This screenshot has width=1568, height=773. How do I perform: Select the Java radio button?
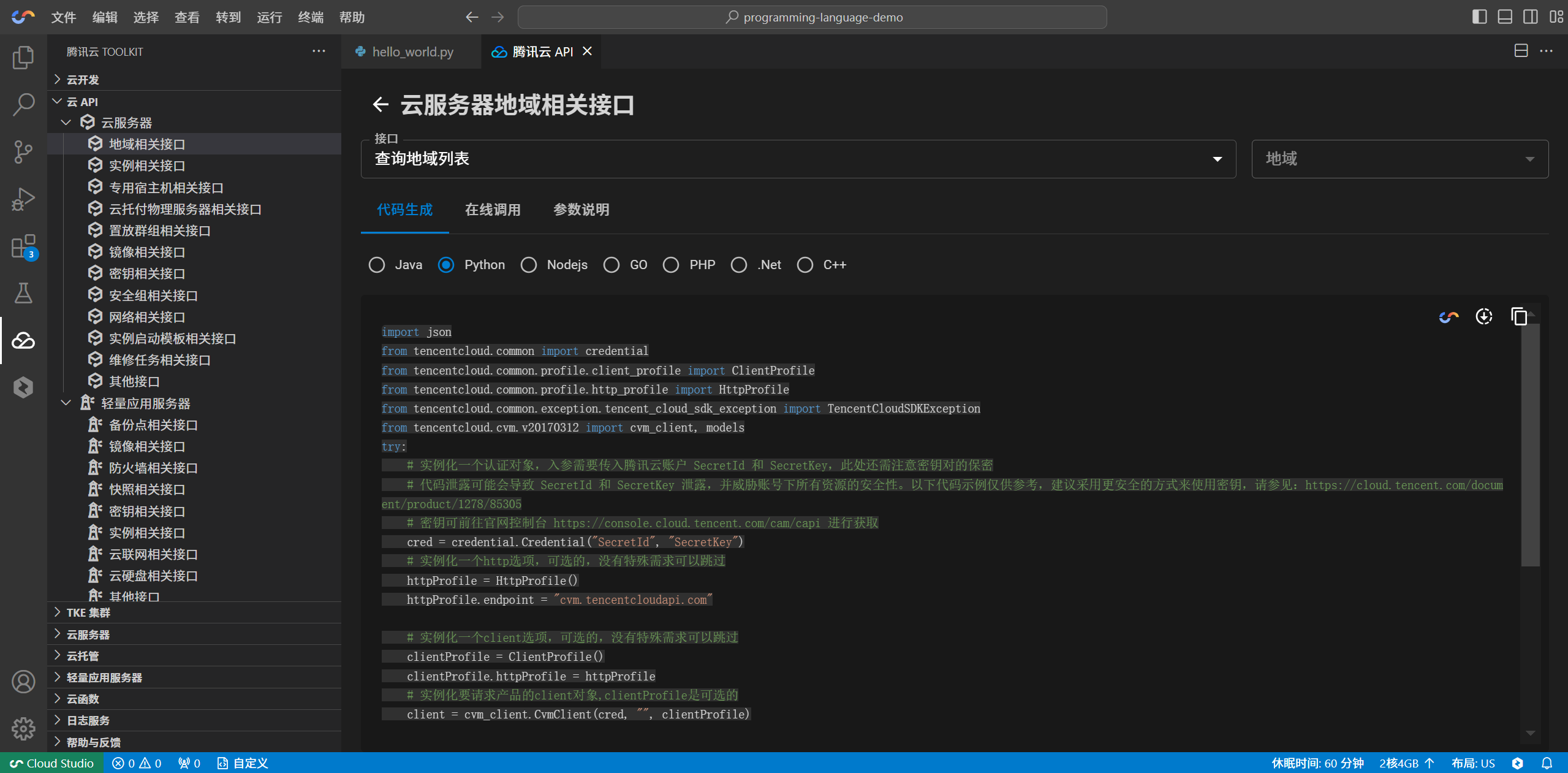pyautogui.click(x=377, y=265)
